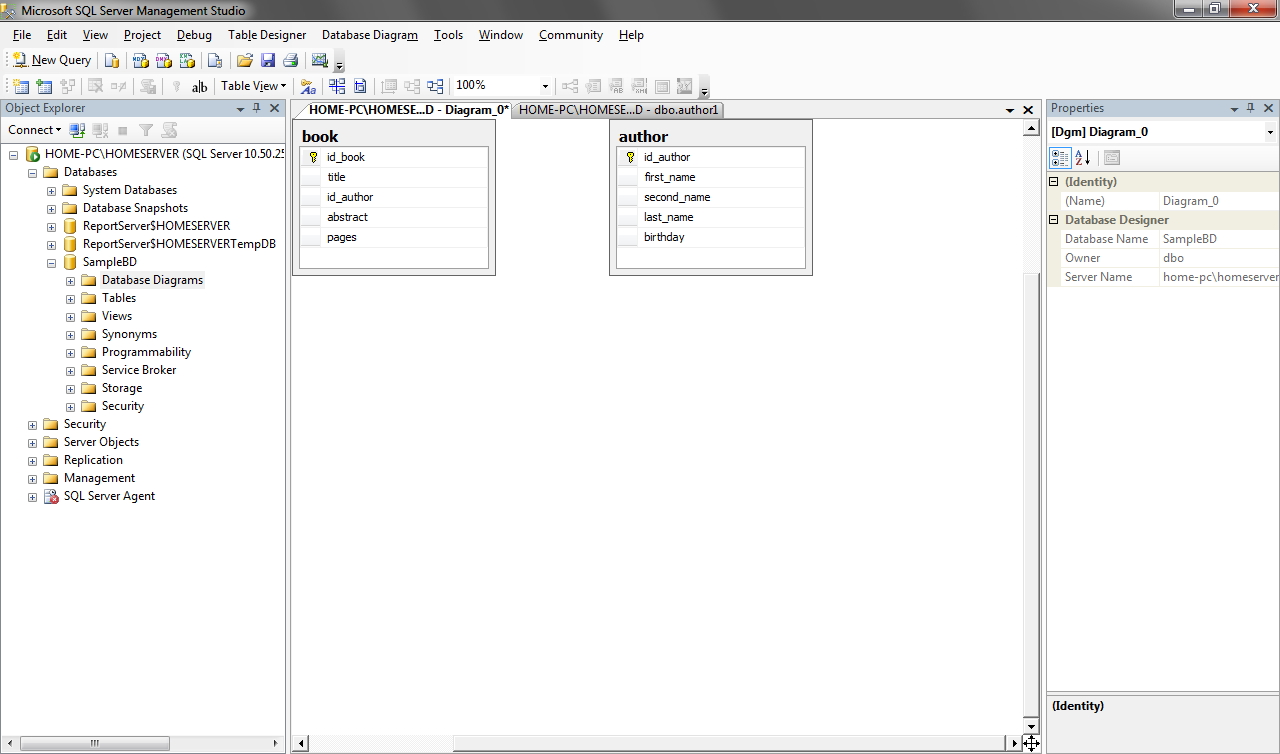Open the Database Diagram menu
The image size is (1280, 754).
click(370, 35)
